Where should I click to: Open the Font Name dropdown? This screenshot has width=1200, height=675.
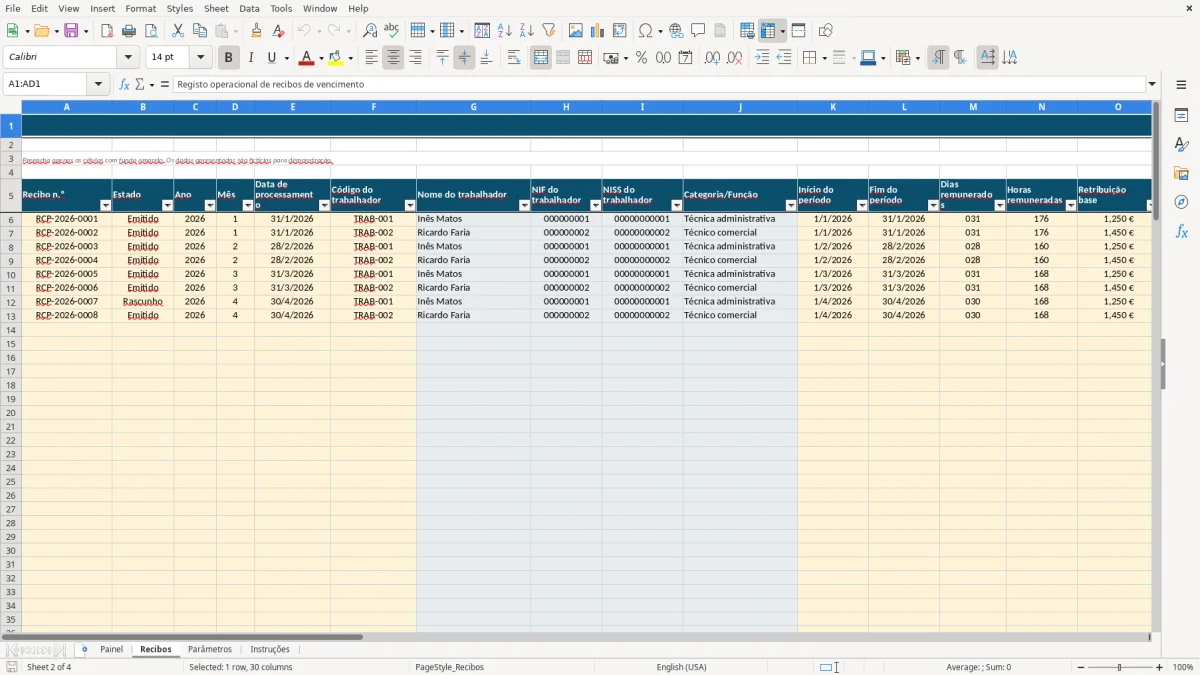[x=128, y=58]
